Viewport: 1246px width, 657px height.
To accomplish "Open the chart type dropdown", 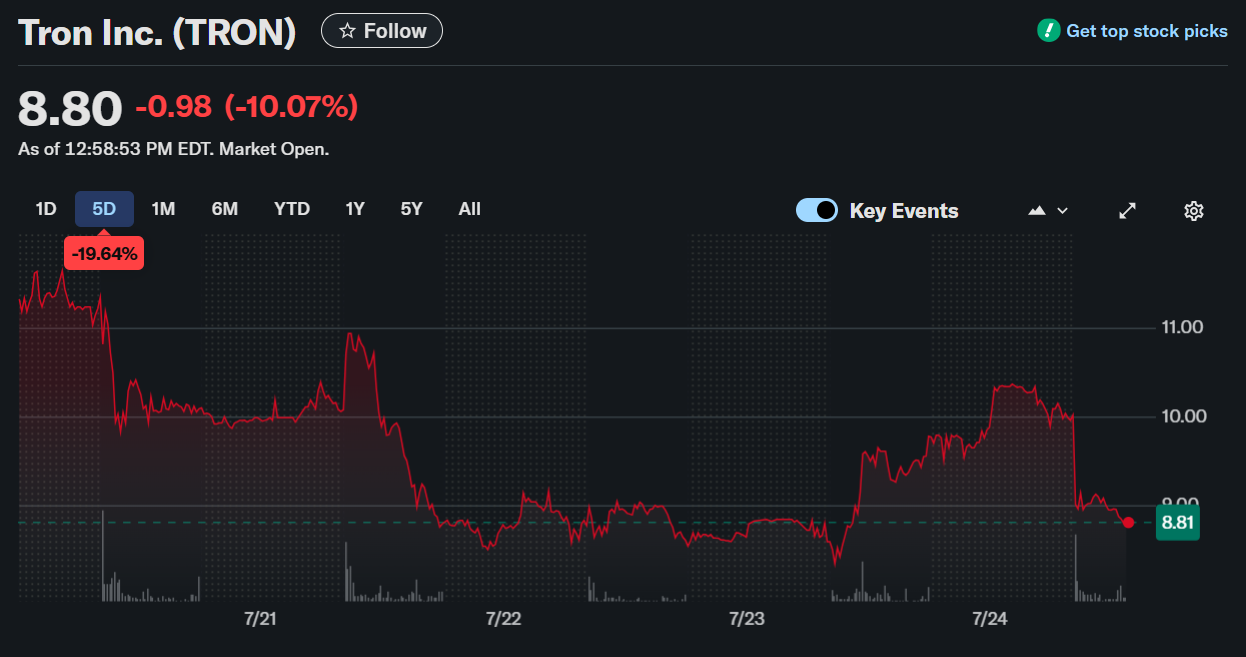I will 1048,210.
